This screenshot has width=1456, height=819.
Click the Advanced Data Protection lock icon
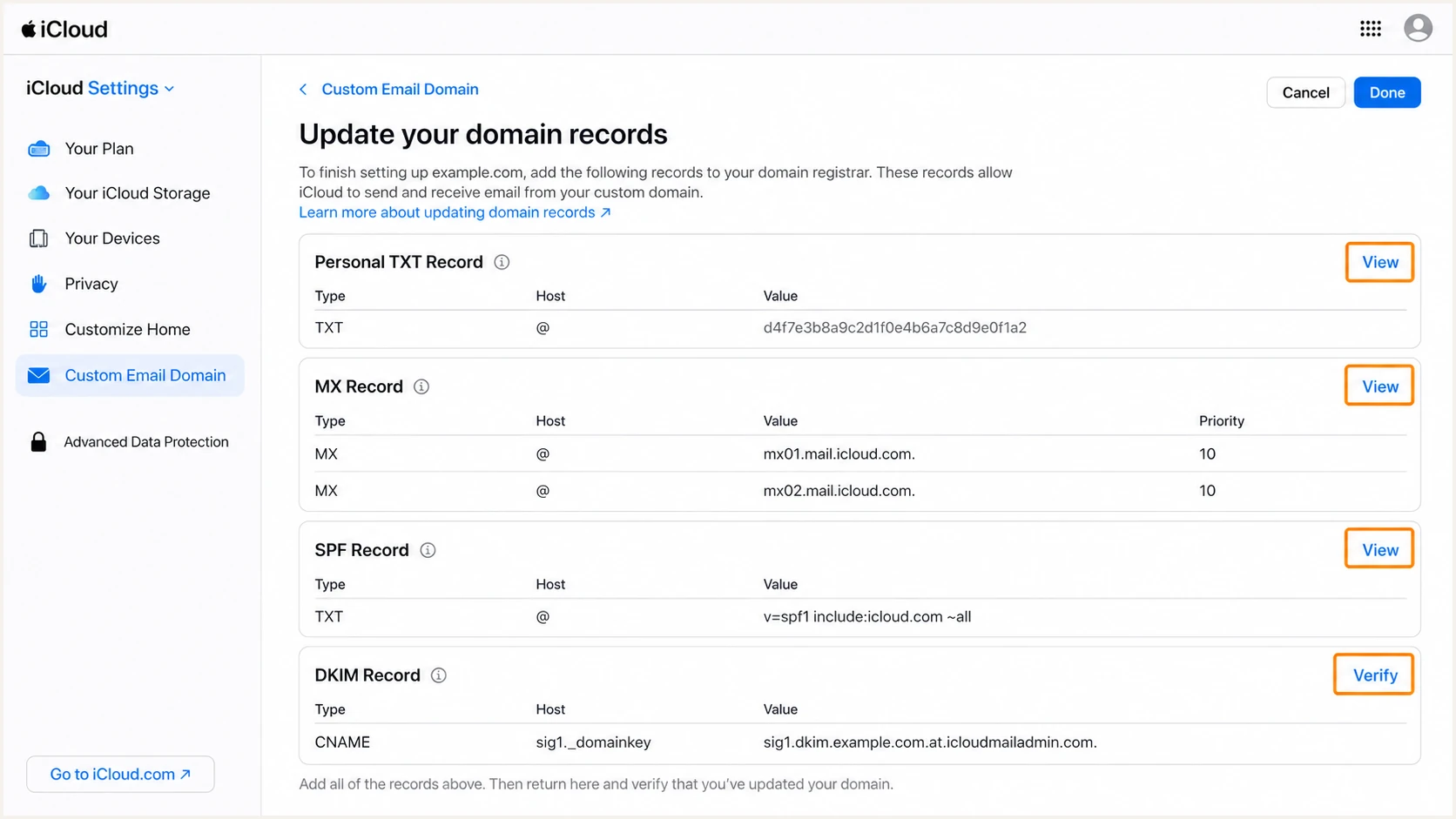pos(38,441)
